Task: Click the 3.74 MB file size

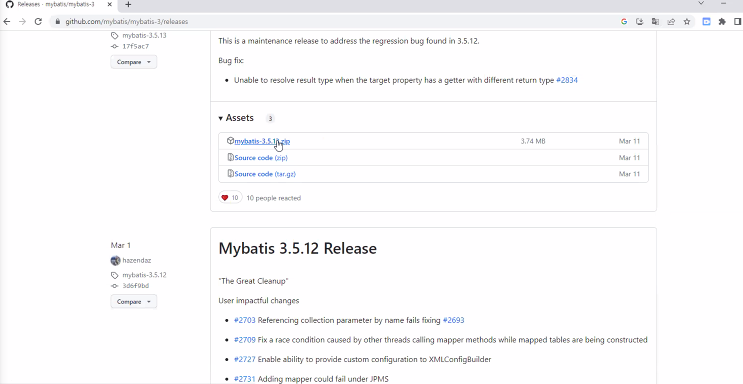Action: 533,141
